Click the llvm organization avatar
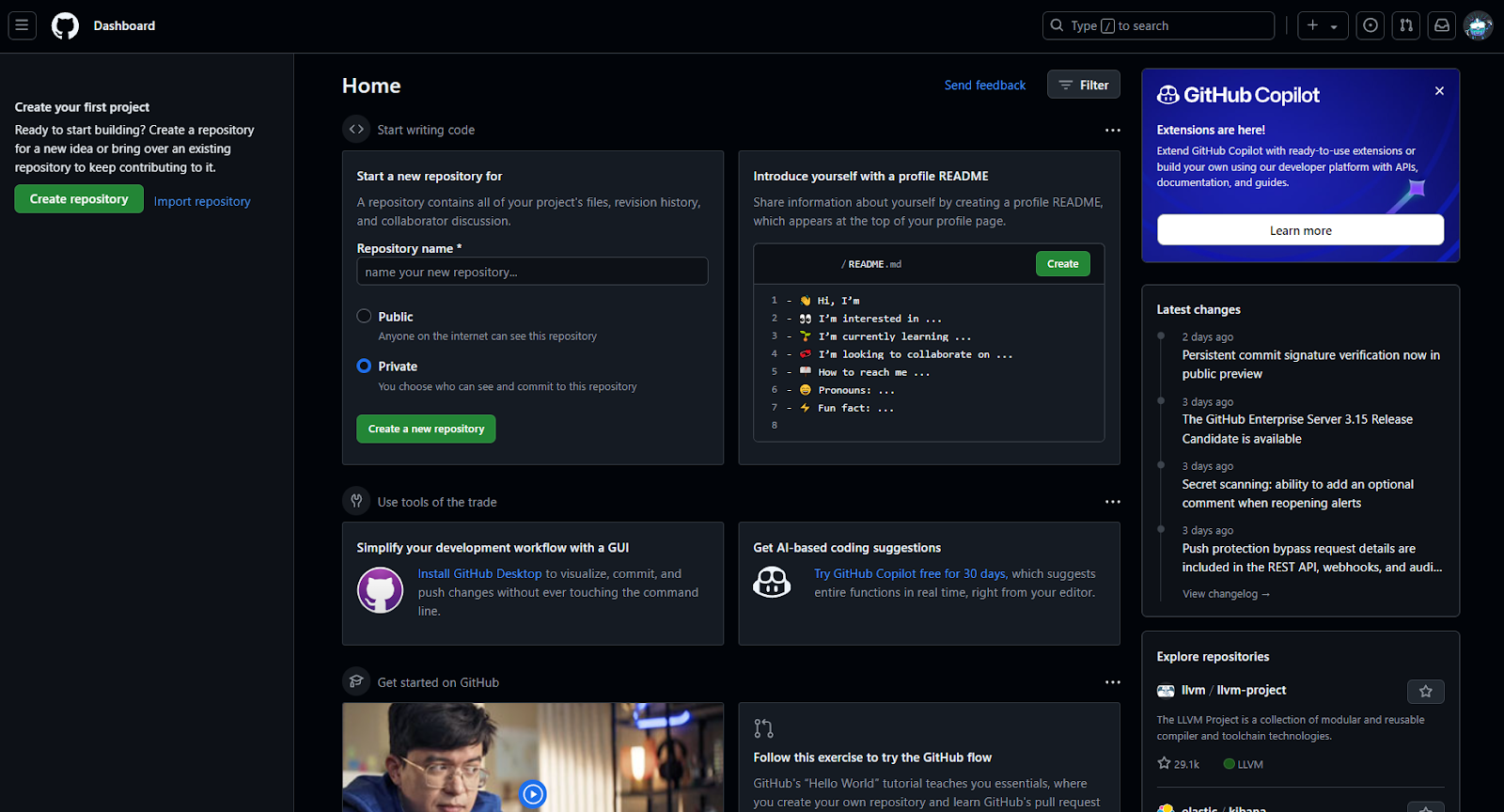 pos(1166,691)
